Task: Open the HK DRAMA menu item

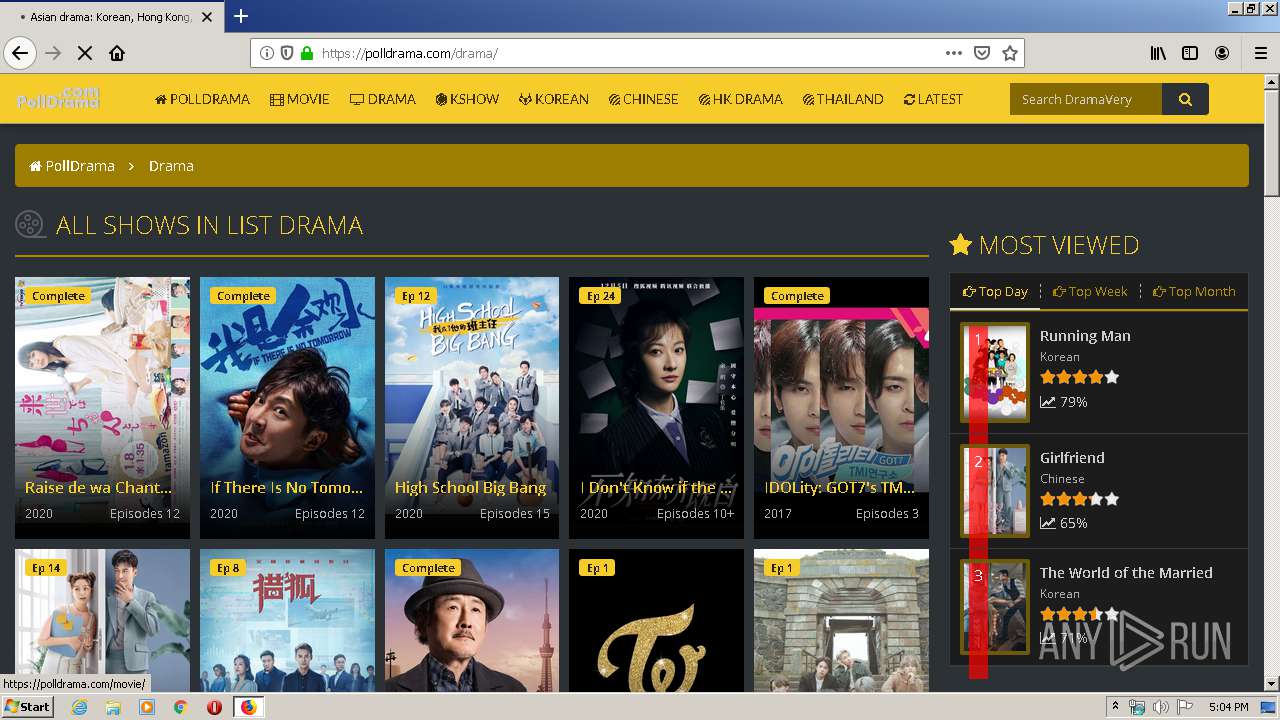Action: pos(741,99)
